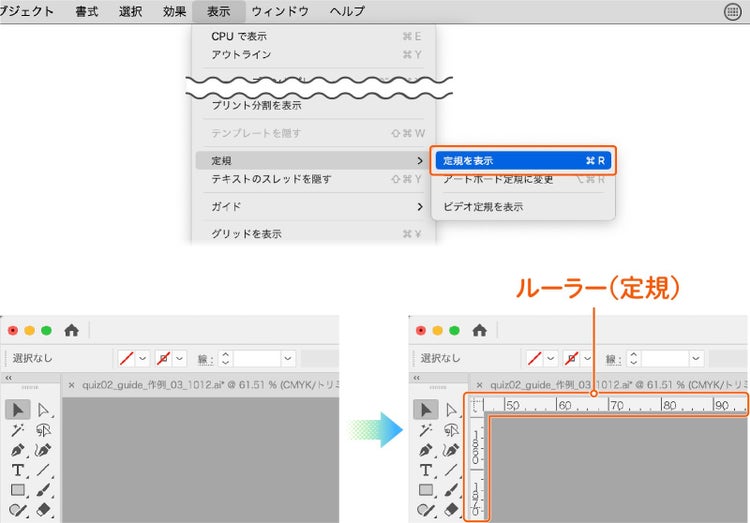750x523 pixels.
Task: Collapse toolbar arrows in left window
Action: pyautogui.click(x=9, y=378)
